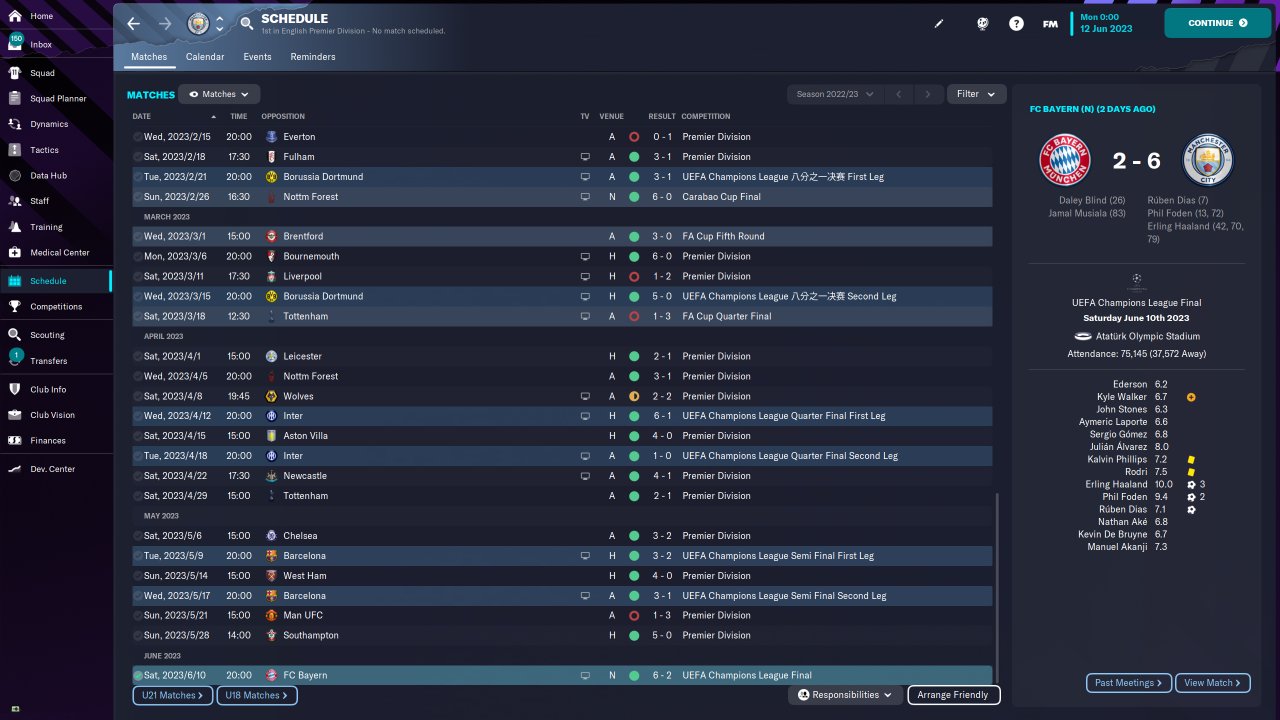Open the Season 2022/23 dropdown
1280x720 pixels.
[835, 94]
